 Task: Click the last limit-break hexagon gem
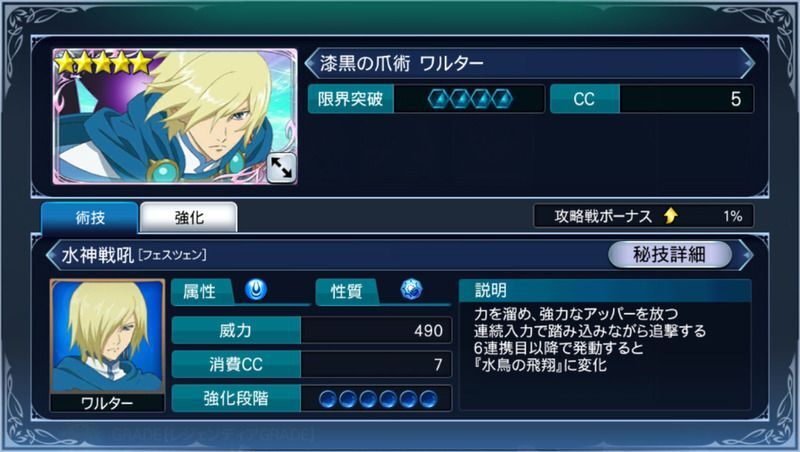tap(502, 98)
